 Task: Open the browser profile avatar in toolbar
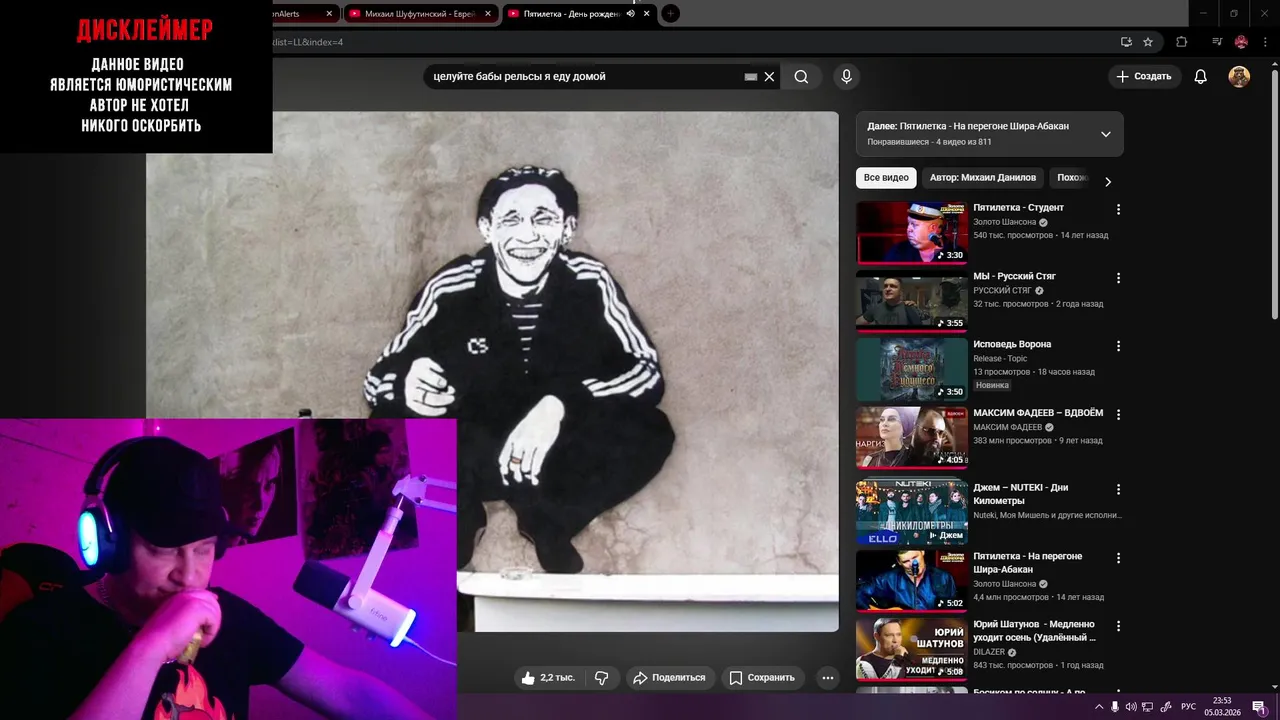tap(1241, 42)
